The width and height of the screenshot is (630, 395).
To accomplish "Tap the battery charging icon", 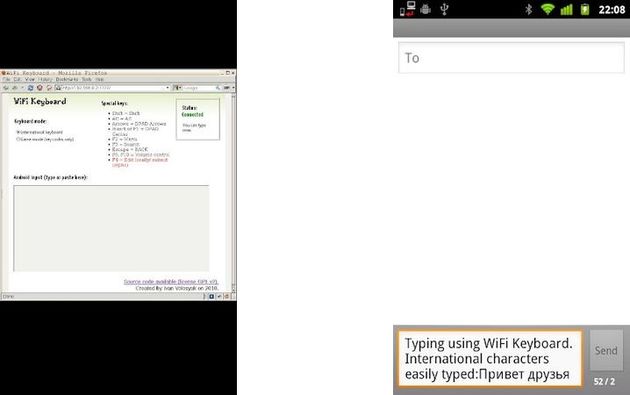I will (x=585, y=9).
